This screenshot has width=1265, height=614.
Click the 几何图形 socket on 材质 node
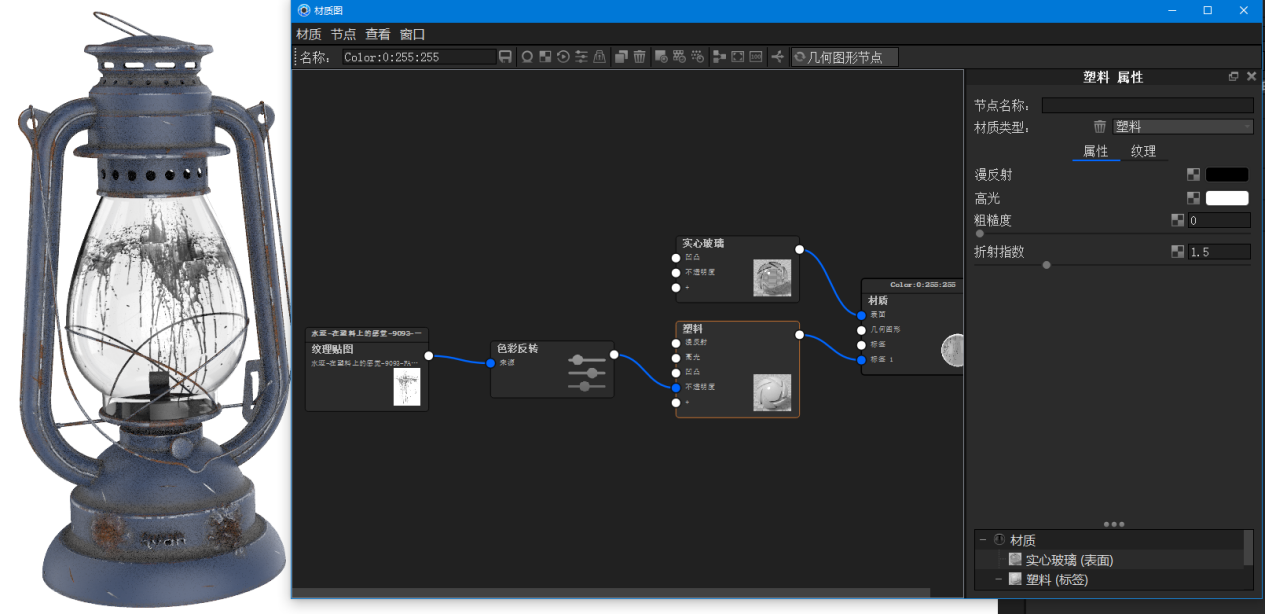point(861,330)
